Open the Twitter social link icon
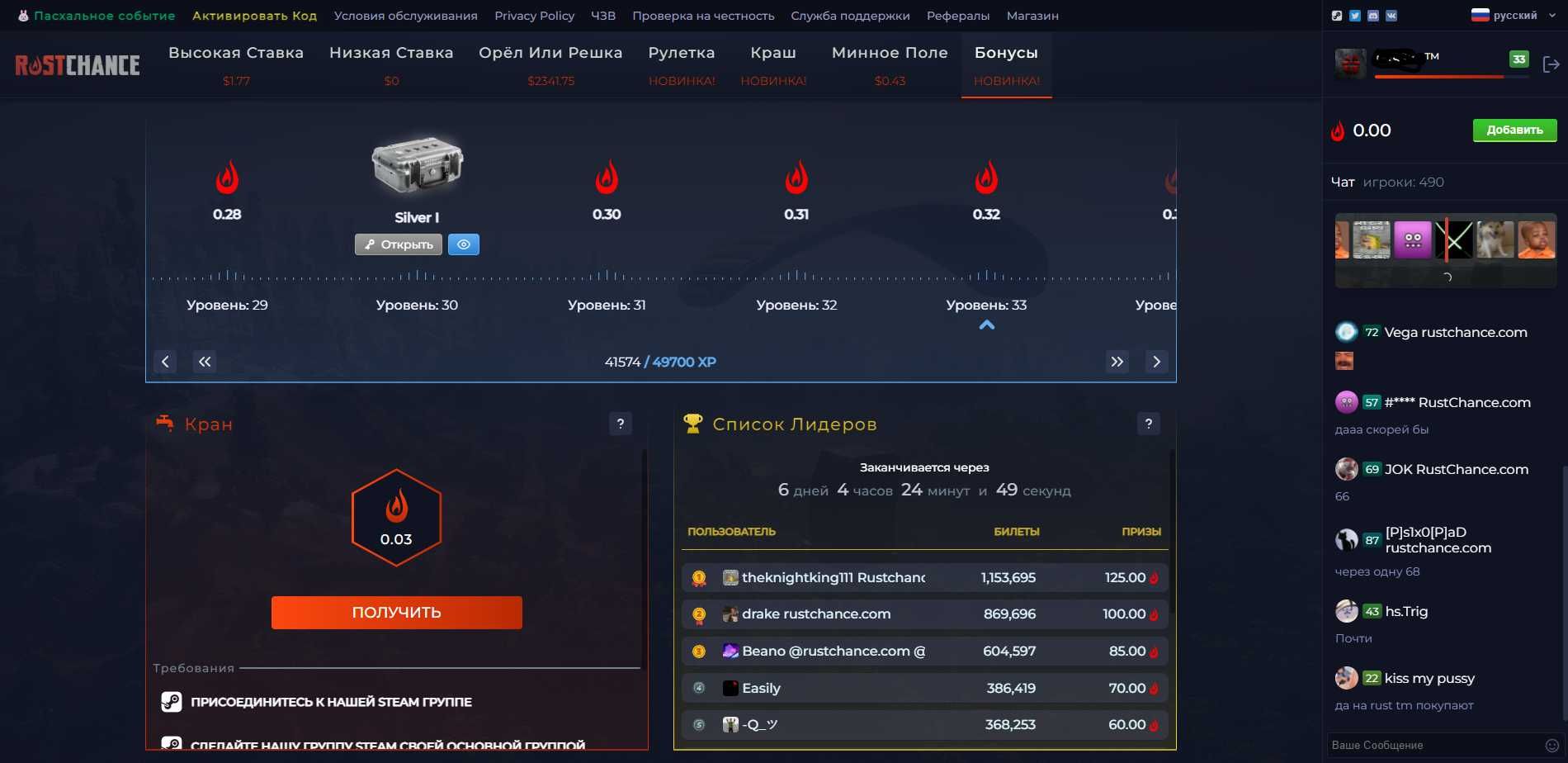This screenshot has width=1568, height=763. click(x=1355, y=16)
